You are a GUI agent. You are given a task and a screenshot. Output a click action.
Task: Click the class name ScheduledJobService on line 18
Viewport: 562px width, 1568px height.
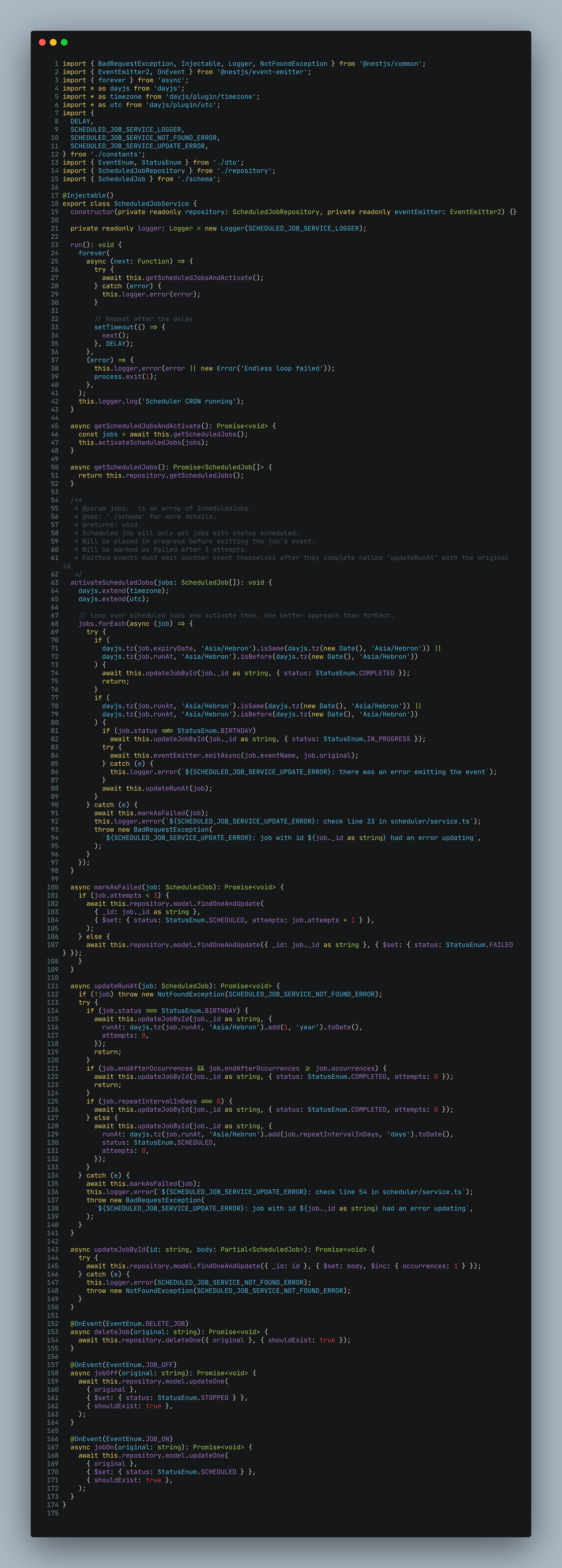(x=151, y=204)
